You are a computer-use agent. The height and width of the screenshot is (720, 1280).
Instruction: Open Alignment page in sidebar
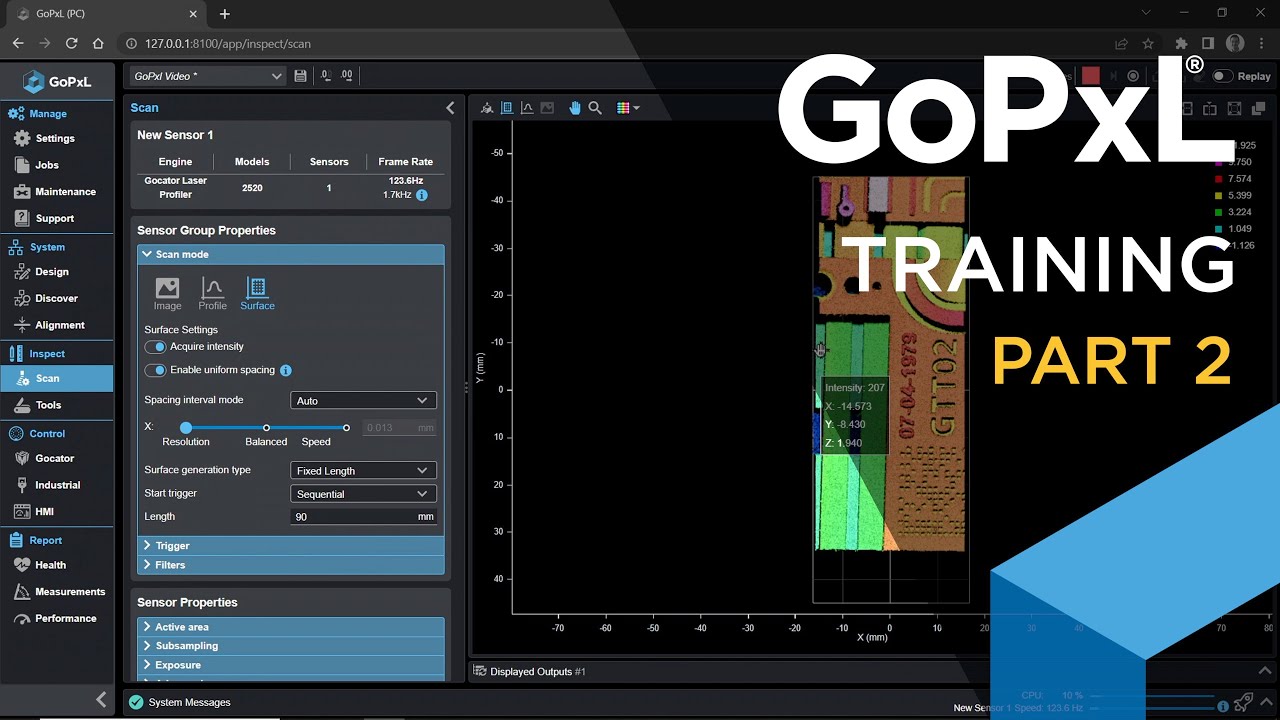[57, 325]
